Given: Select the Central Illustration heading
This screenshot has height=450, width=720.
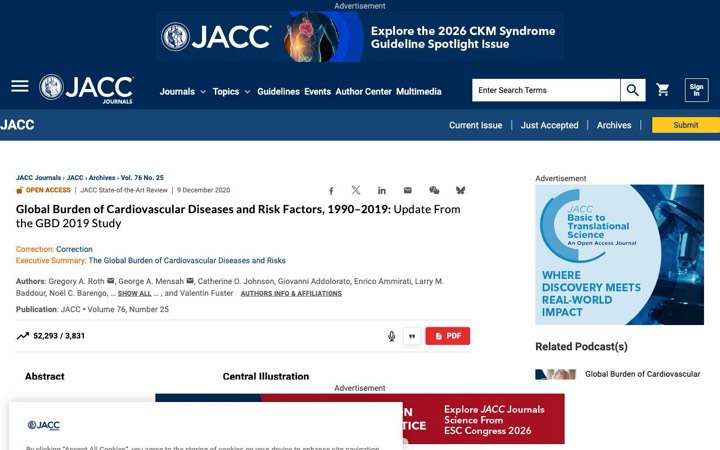Looking at the screenshot, I should point(266,376).
